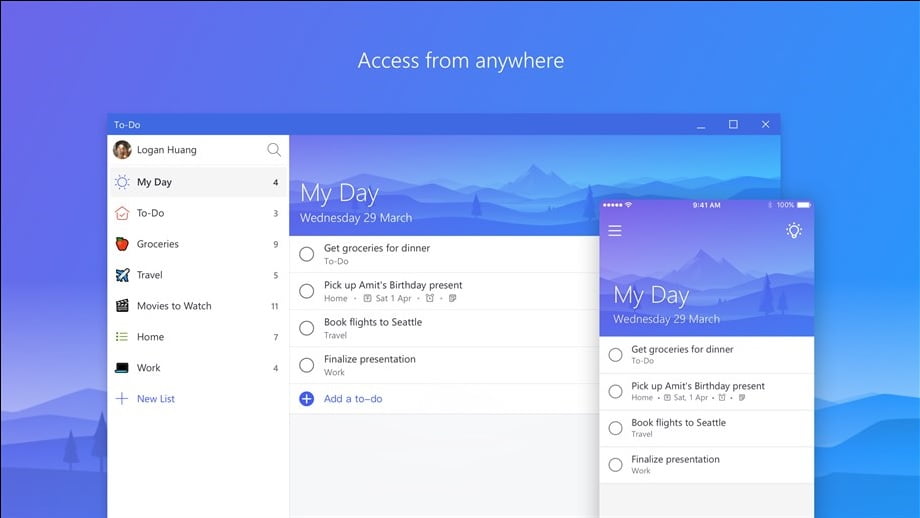The image size is (920, 518).
Task: Tap the lightbulb suggestions icon on phone
Action: tap(793, 231)
